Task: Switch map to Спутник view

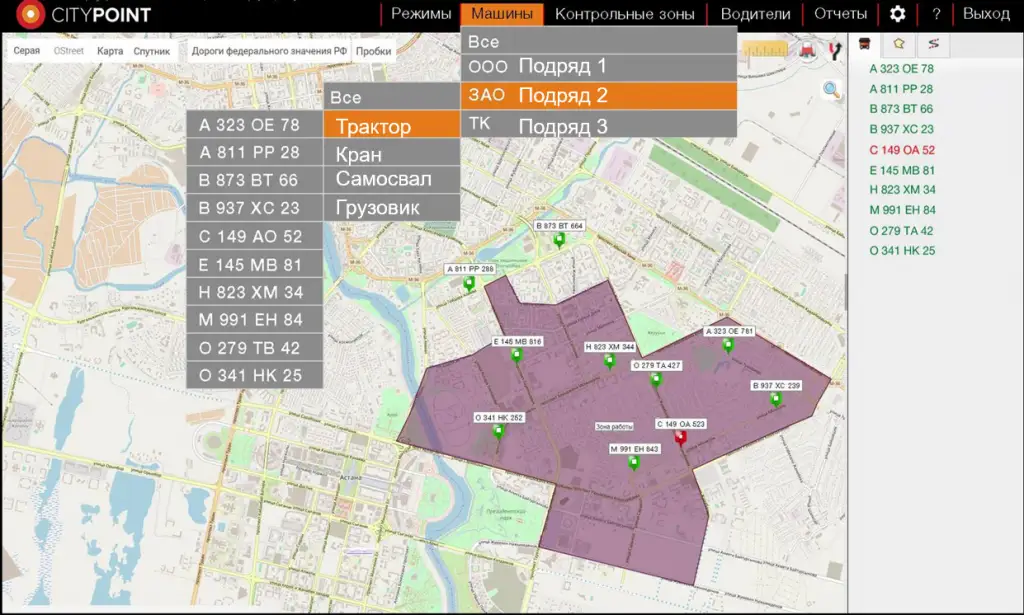Action: click(x=151, y=51)
